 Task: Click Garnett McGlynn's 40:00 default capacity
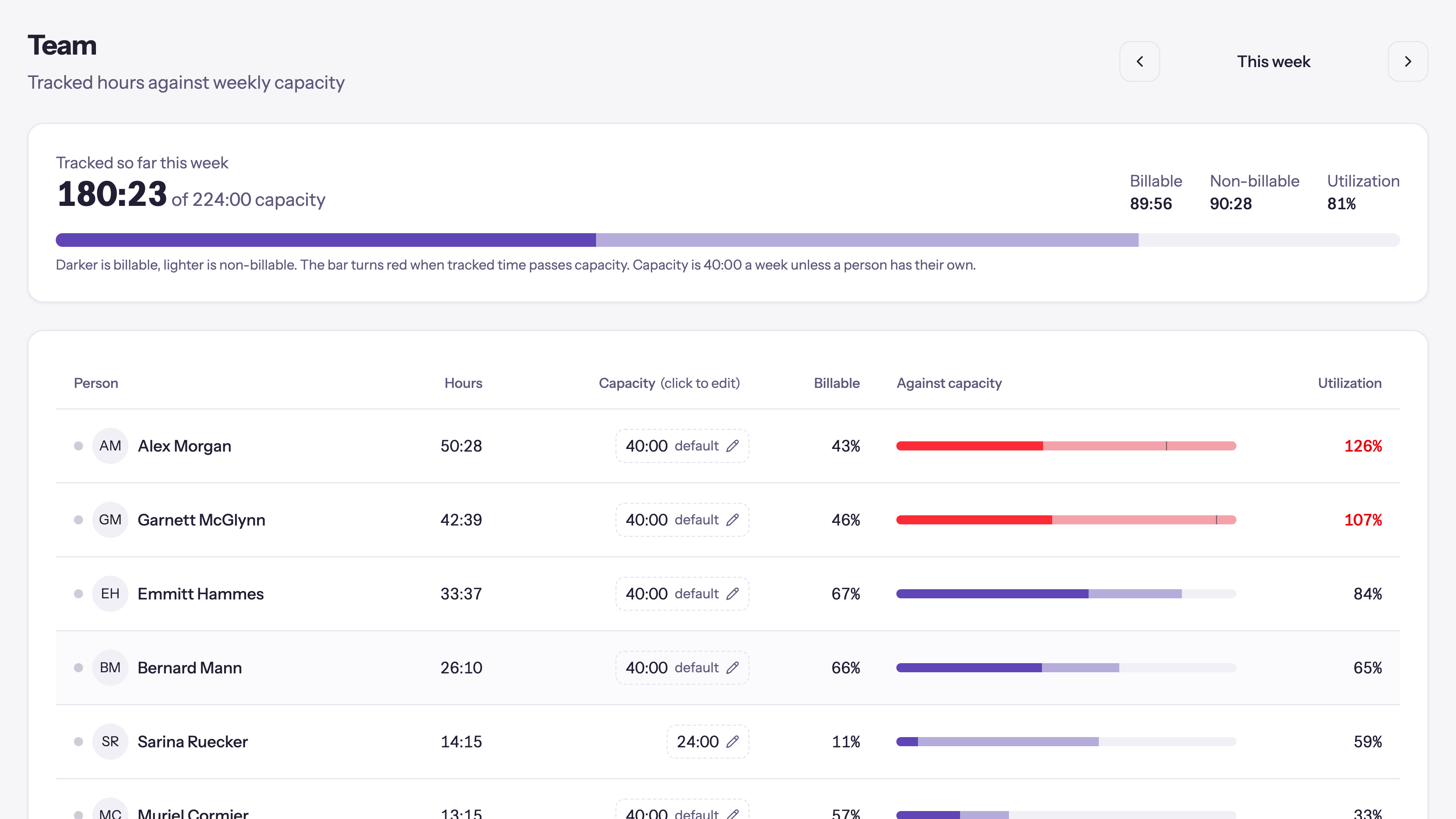682,520
